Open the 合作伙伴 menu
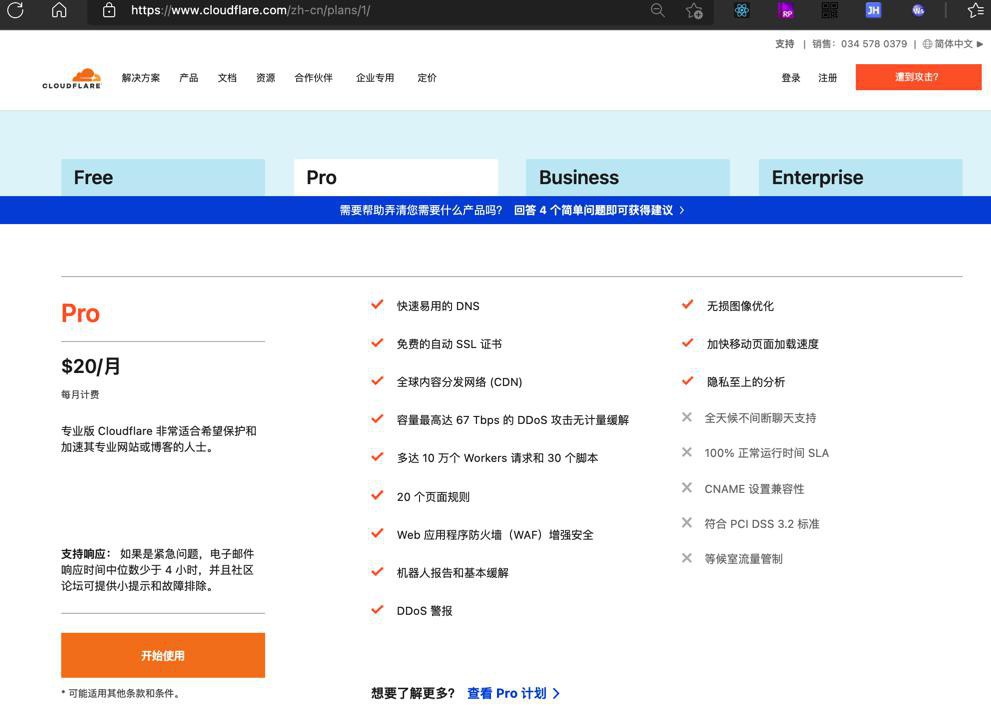Screen dimensions: 991x710 (313, 78)
